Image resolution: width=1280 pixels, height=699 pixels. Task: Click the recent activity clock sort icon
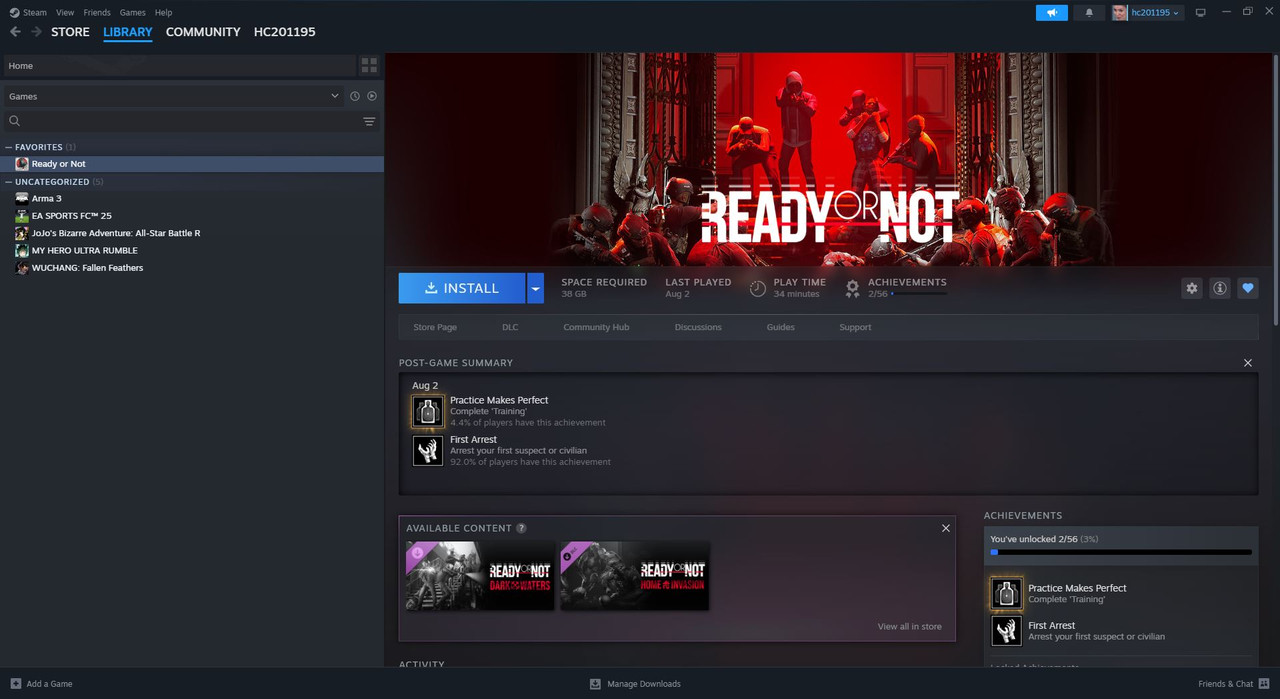pyautogui.click(x=355, y=96)
